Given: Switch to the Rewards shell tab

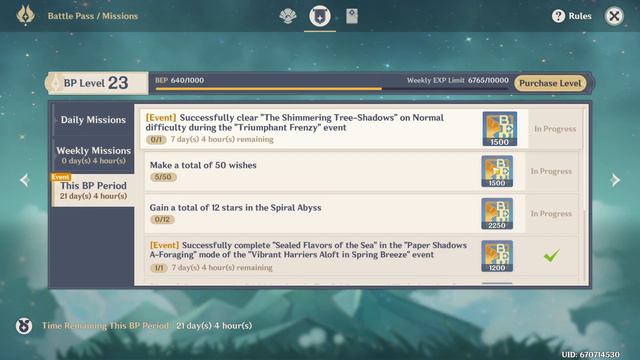Looking at the screenshot, I should point(288,16).
